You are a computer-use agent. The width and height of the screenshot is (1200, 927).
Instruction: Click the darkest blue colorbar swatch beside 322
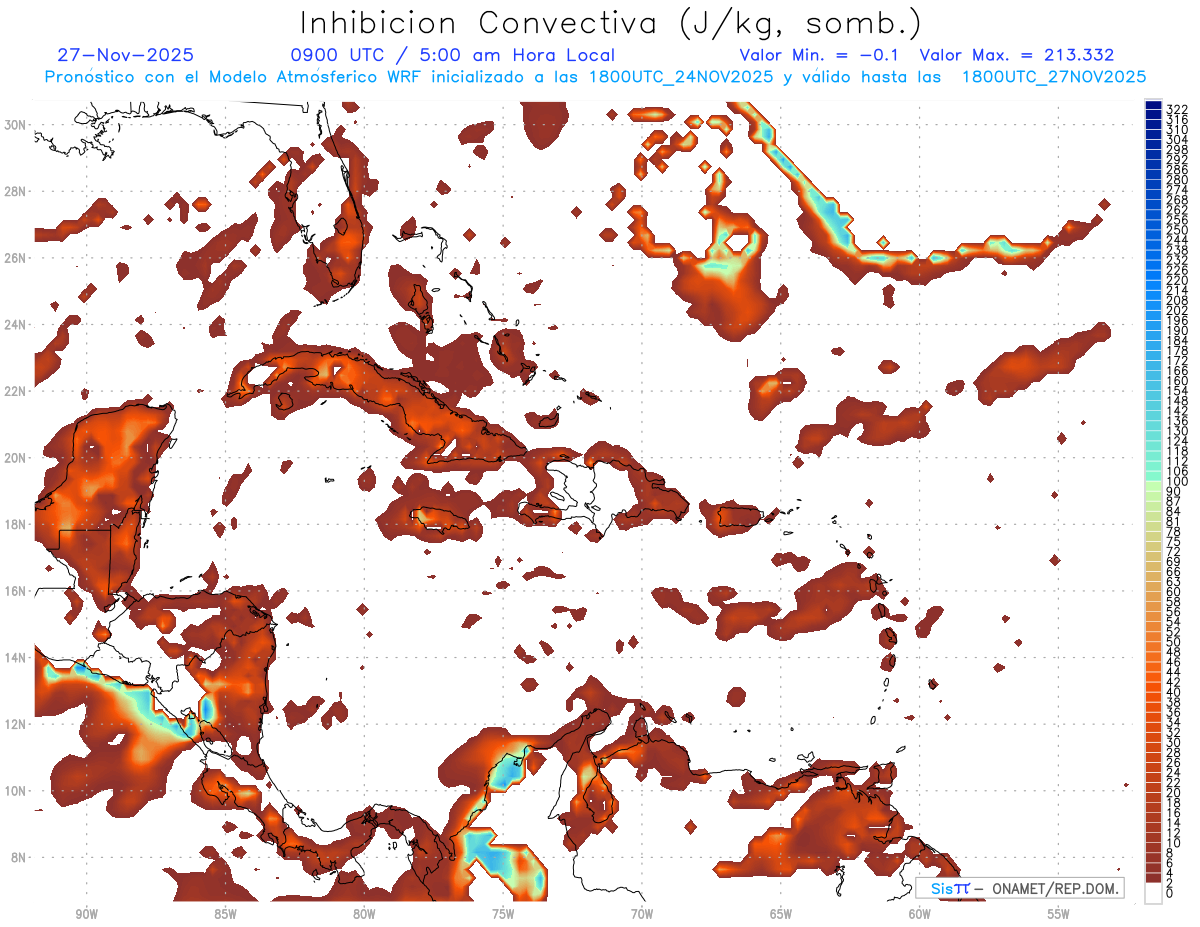click(x=1154, y=106)
